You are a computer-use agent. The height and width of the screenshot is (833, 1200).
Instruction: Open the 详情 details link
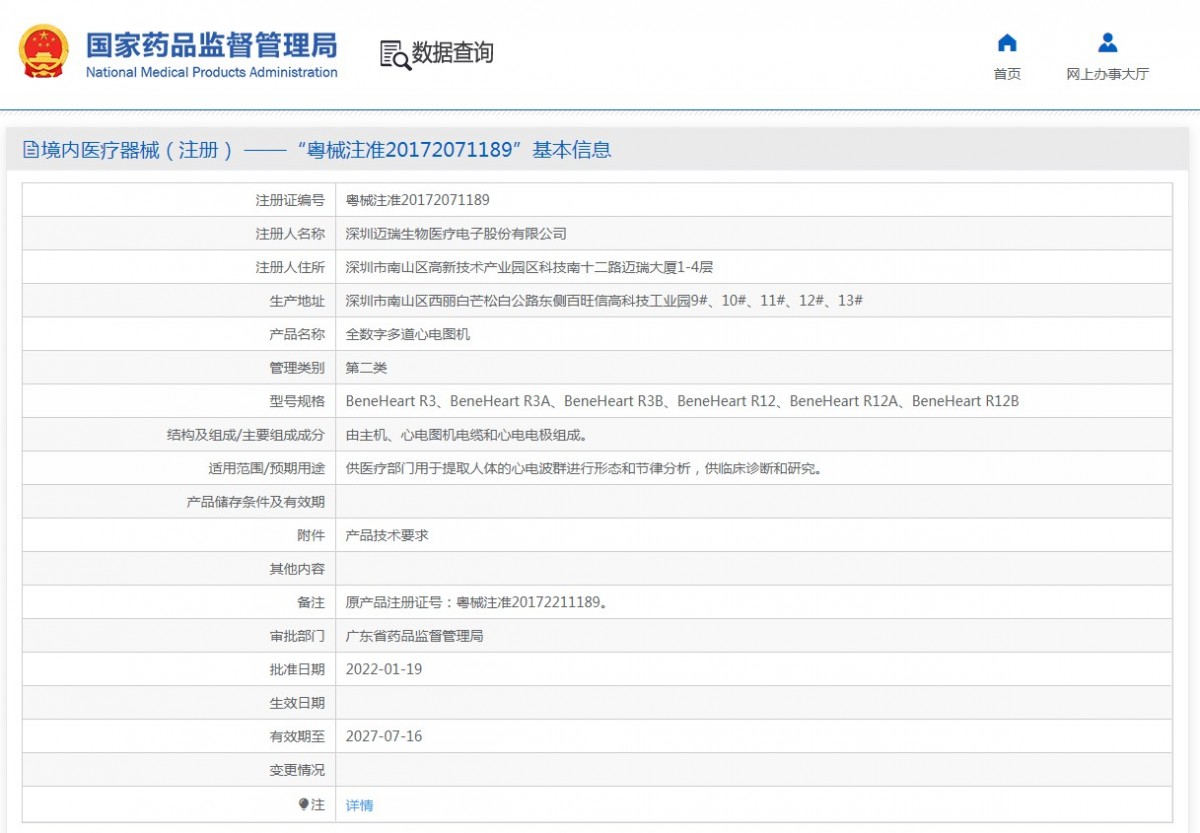click(x=360, y=805)
